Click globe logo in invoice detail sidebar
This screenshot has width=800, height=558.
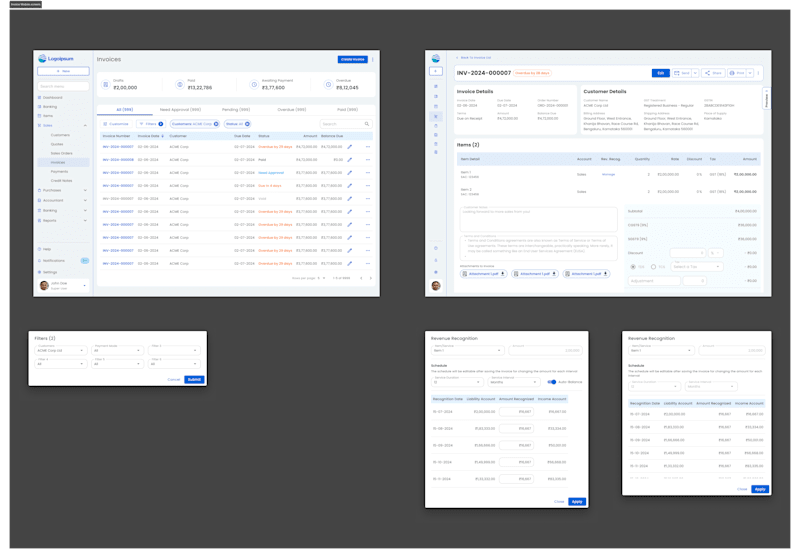click(x=436, y=59)
